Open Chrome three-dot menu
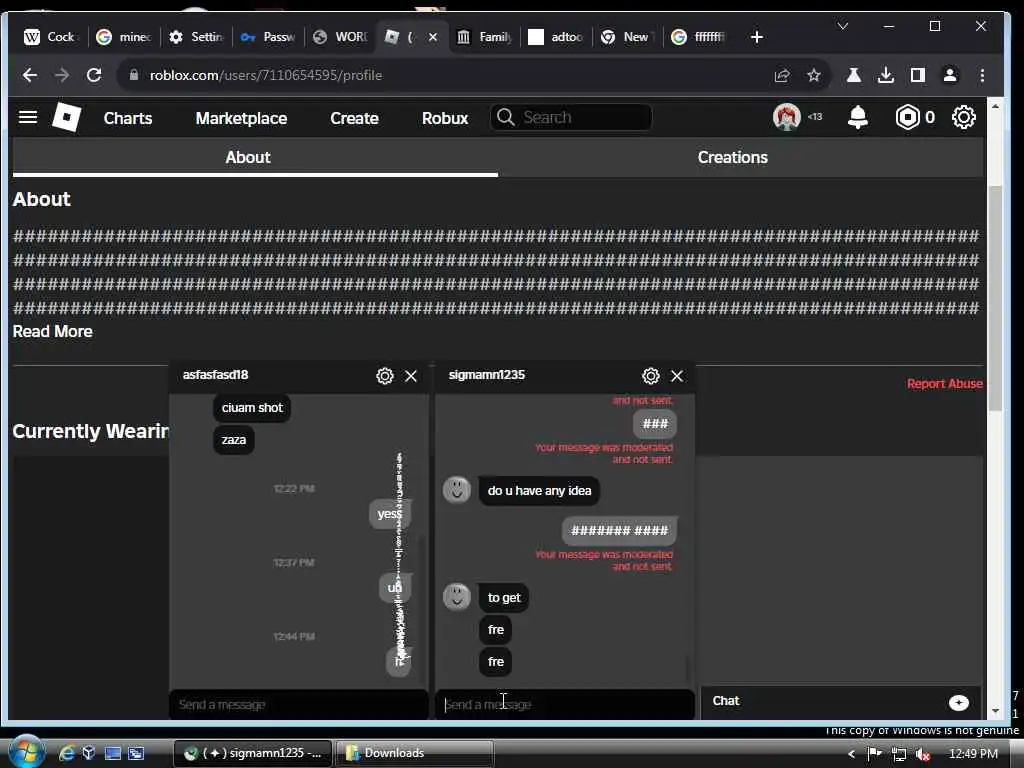The height and width of the screenshot is (768, 1024). point(982,75)
